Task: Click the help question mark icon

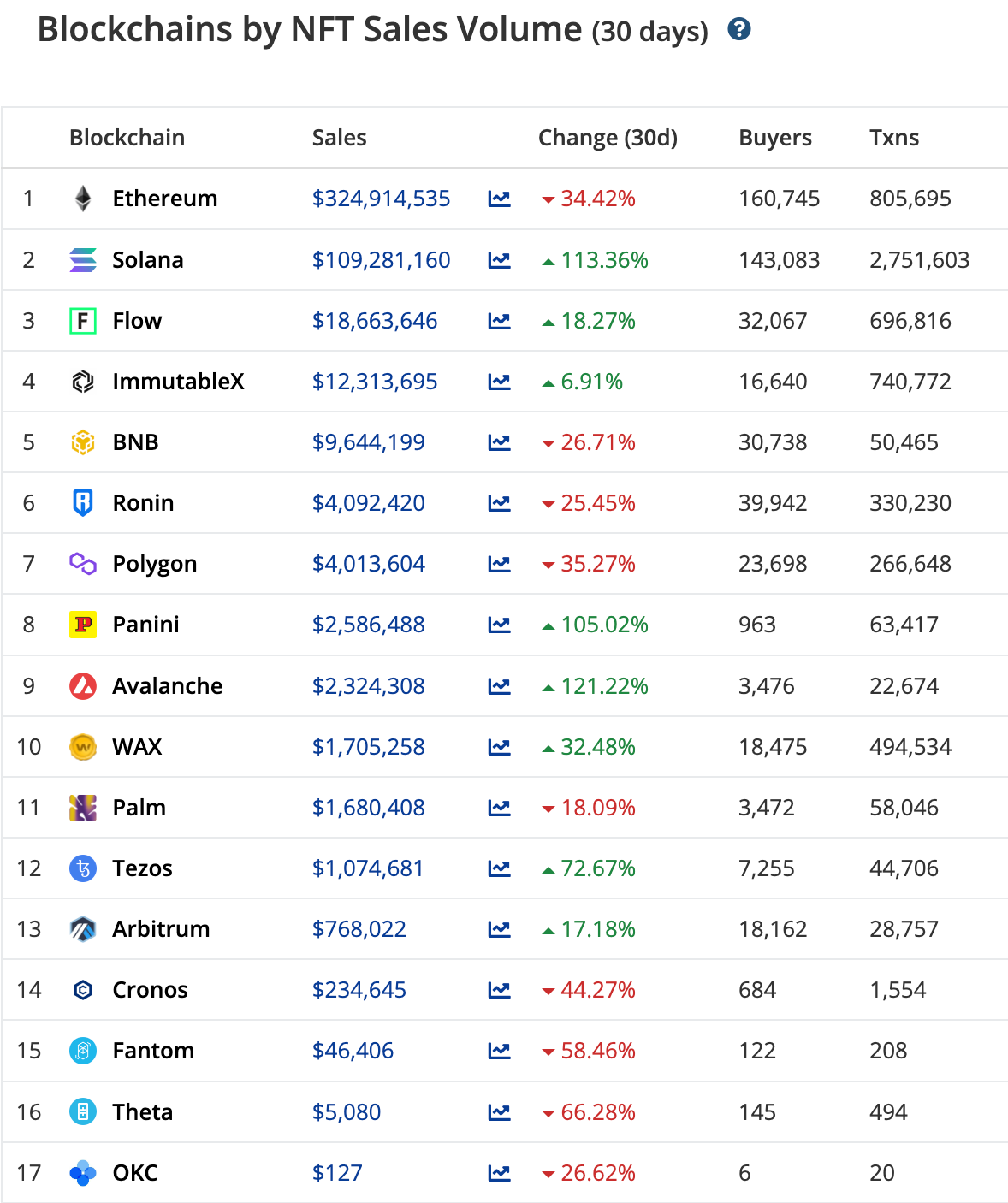Action: 739,29
